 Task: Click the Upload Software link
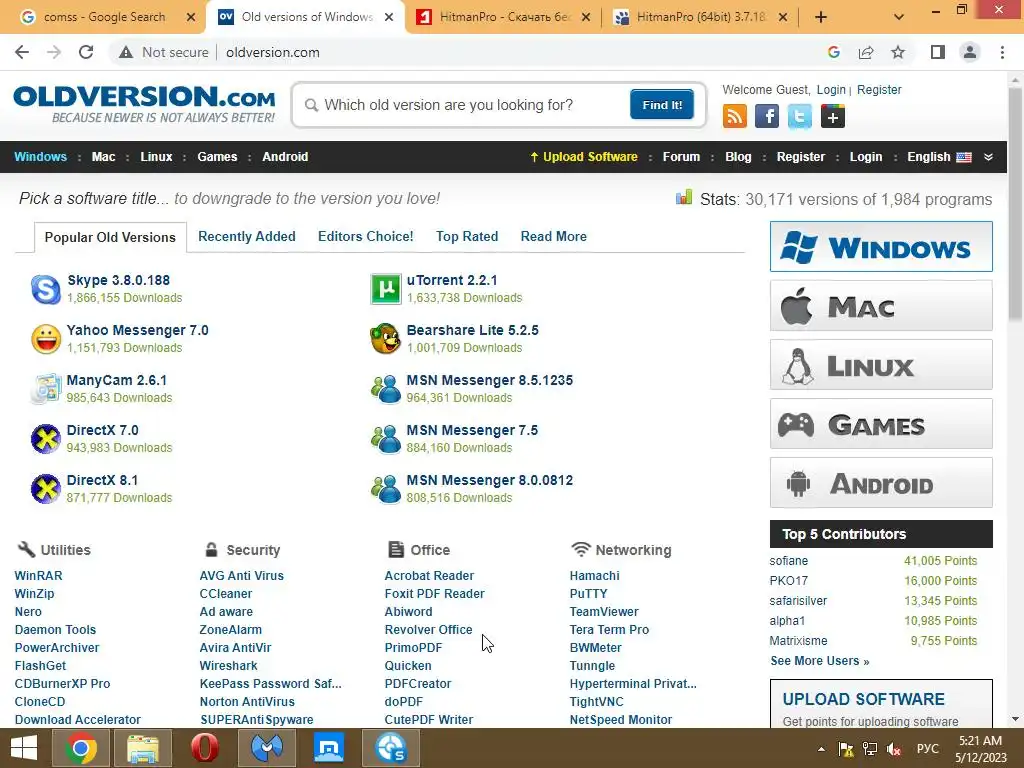(583, 157)
